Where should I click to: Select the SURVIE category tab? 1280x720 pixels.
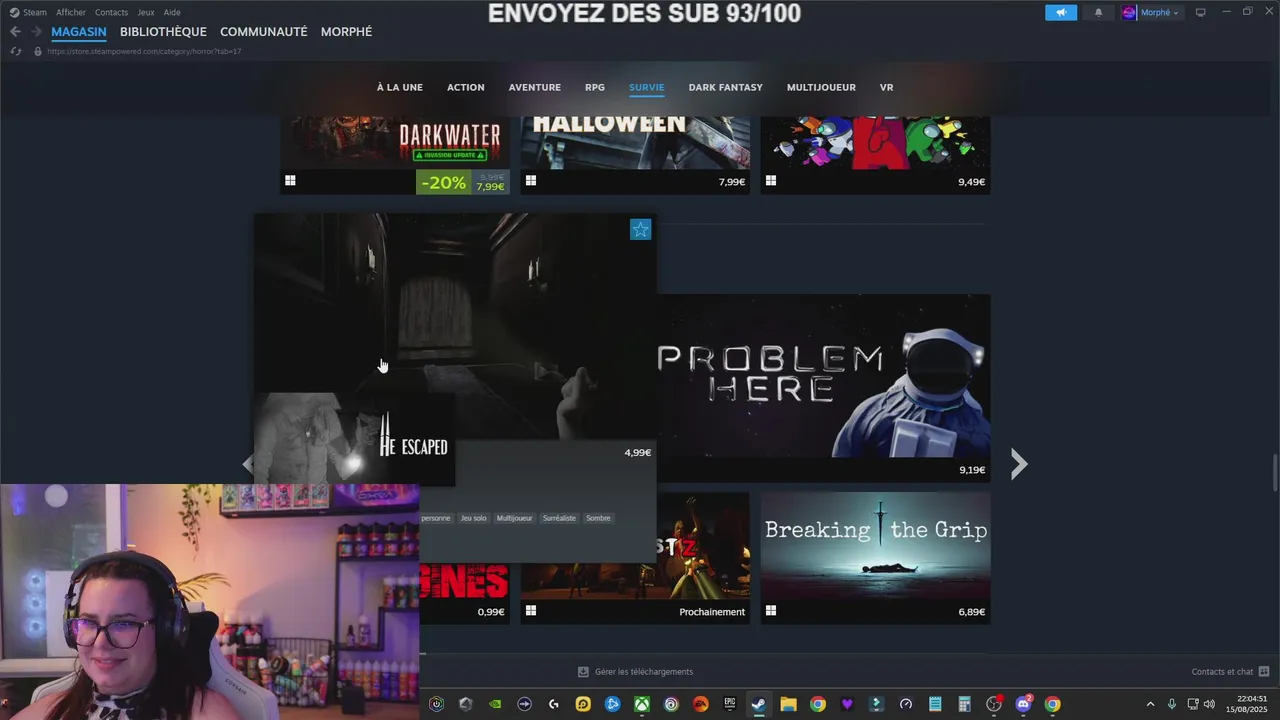click(x=647, y=87)
